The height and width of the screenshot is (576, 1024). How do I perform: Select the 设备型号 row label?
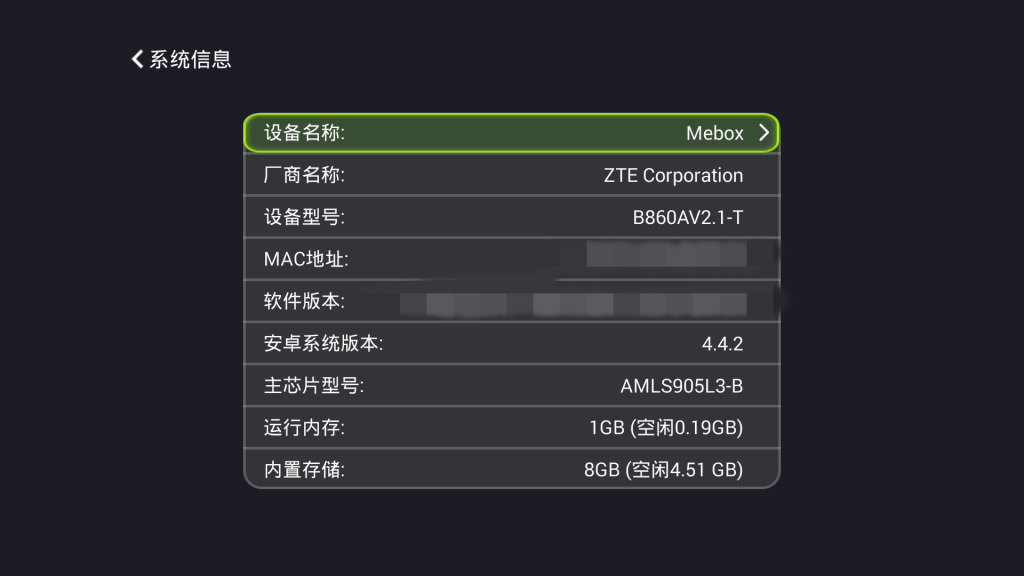click(304, 217)
